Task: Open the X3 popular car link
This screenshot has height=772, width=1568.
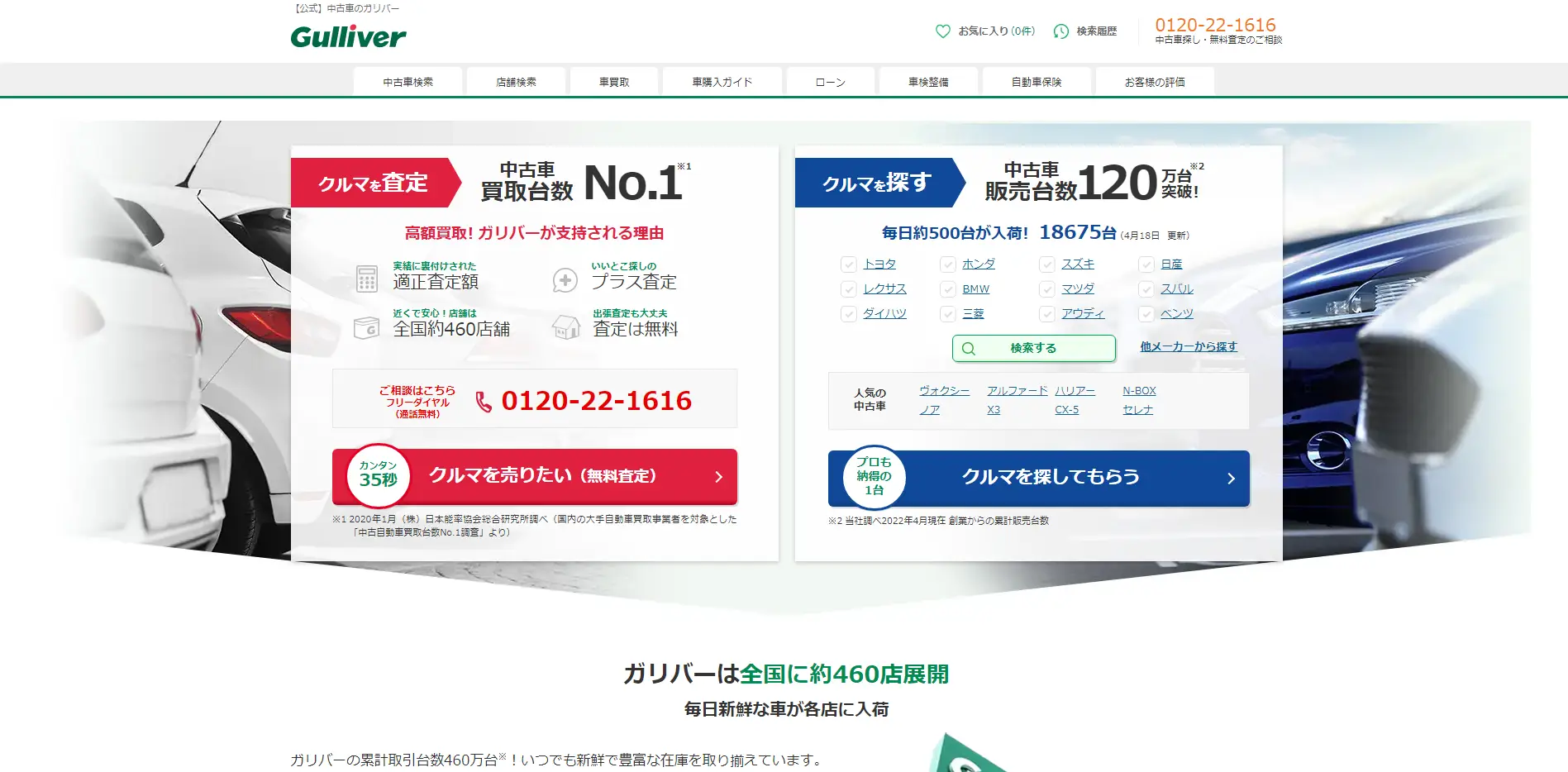Action: 994,410
